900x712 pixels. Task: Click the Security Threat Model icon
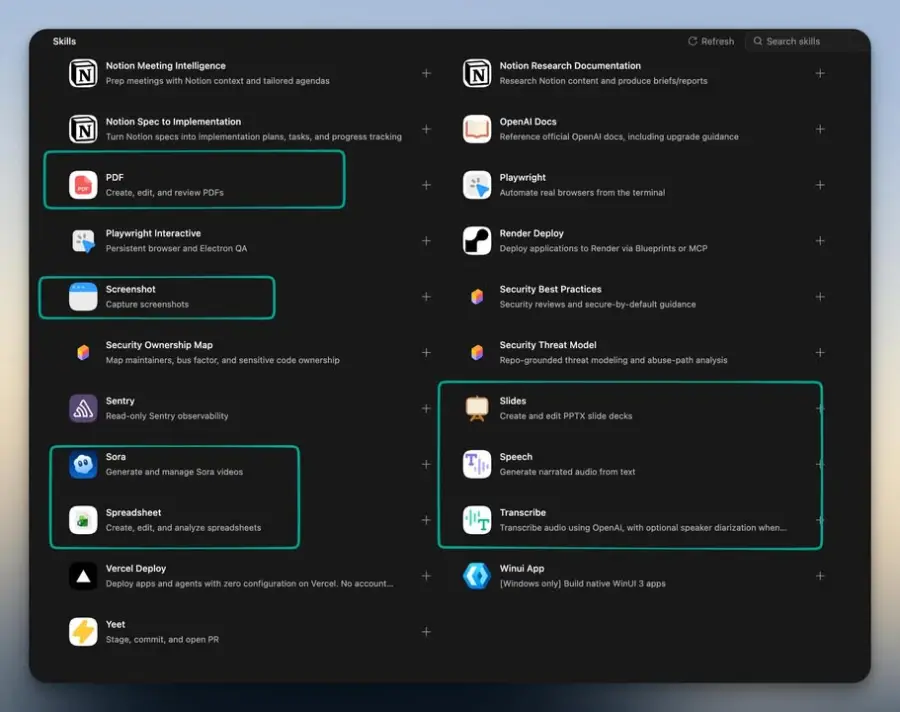pos(477,352)
